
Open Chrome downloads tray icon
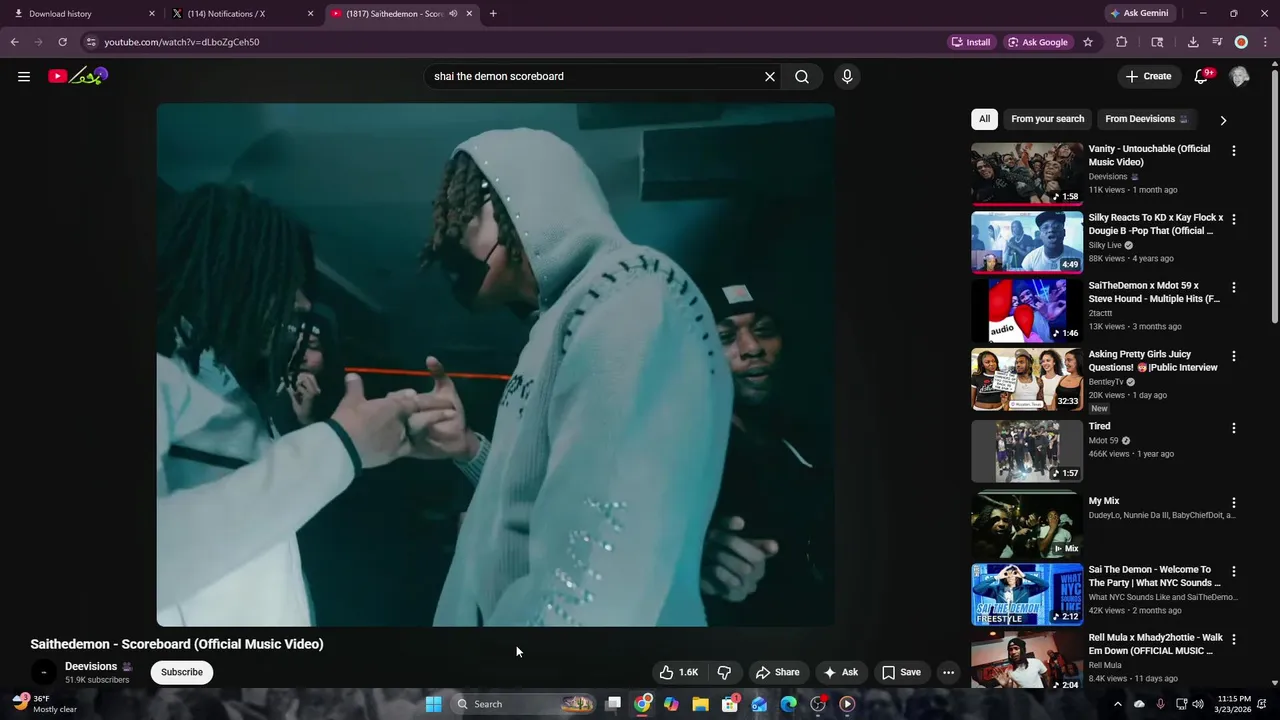[1193, 42]
